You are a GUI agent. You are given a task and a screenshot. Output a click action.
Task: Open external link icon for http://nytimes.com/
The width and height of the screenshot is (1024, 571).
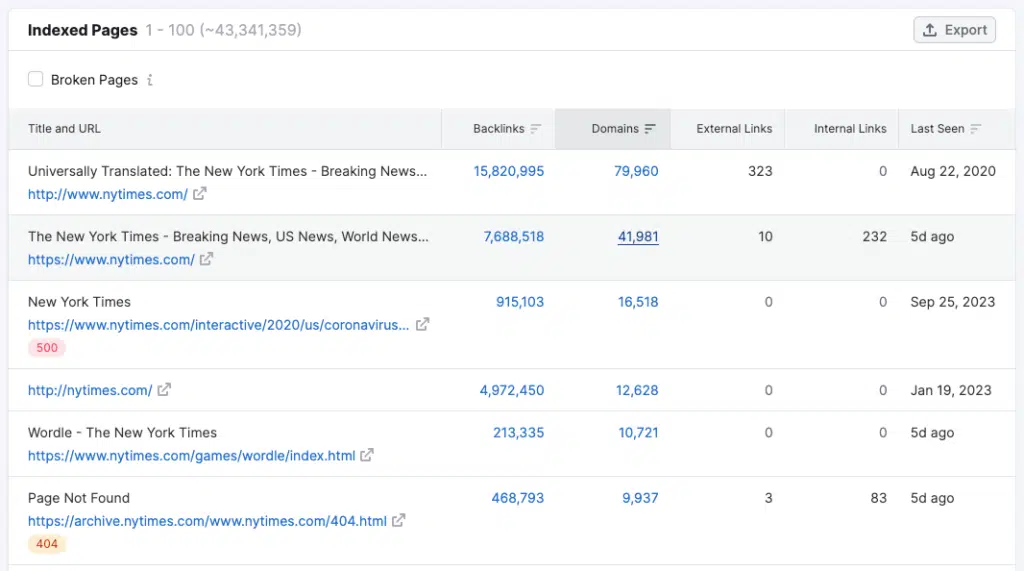[x=164, y=390]
